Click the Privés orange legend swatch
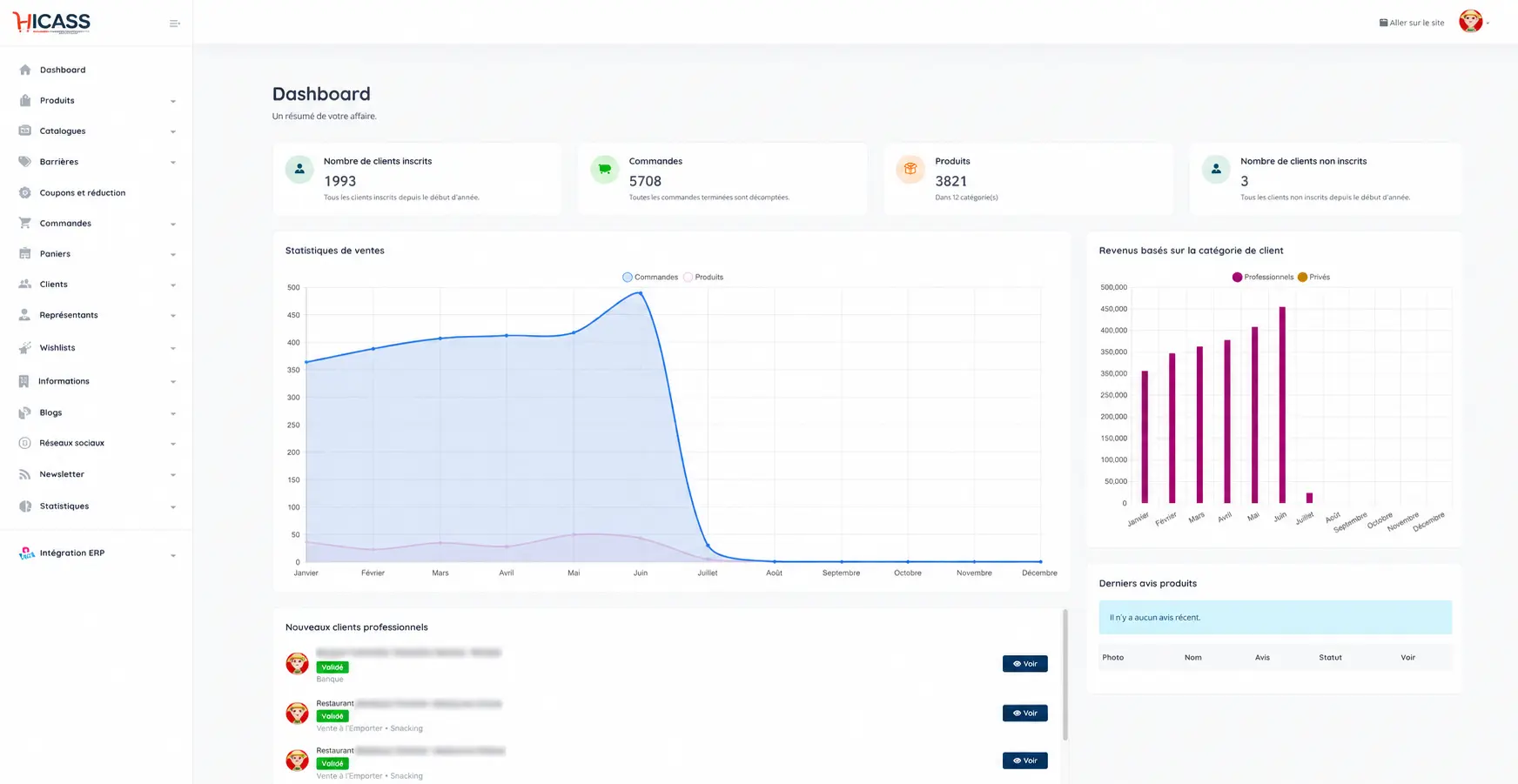 1302,277
